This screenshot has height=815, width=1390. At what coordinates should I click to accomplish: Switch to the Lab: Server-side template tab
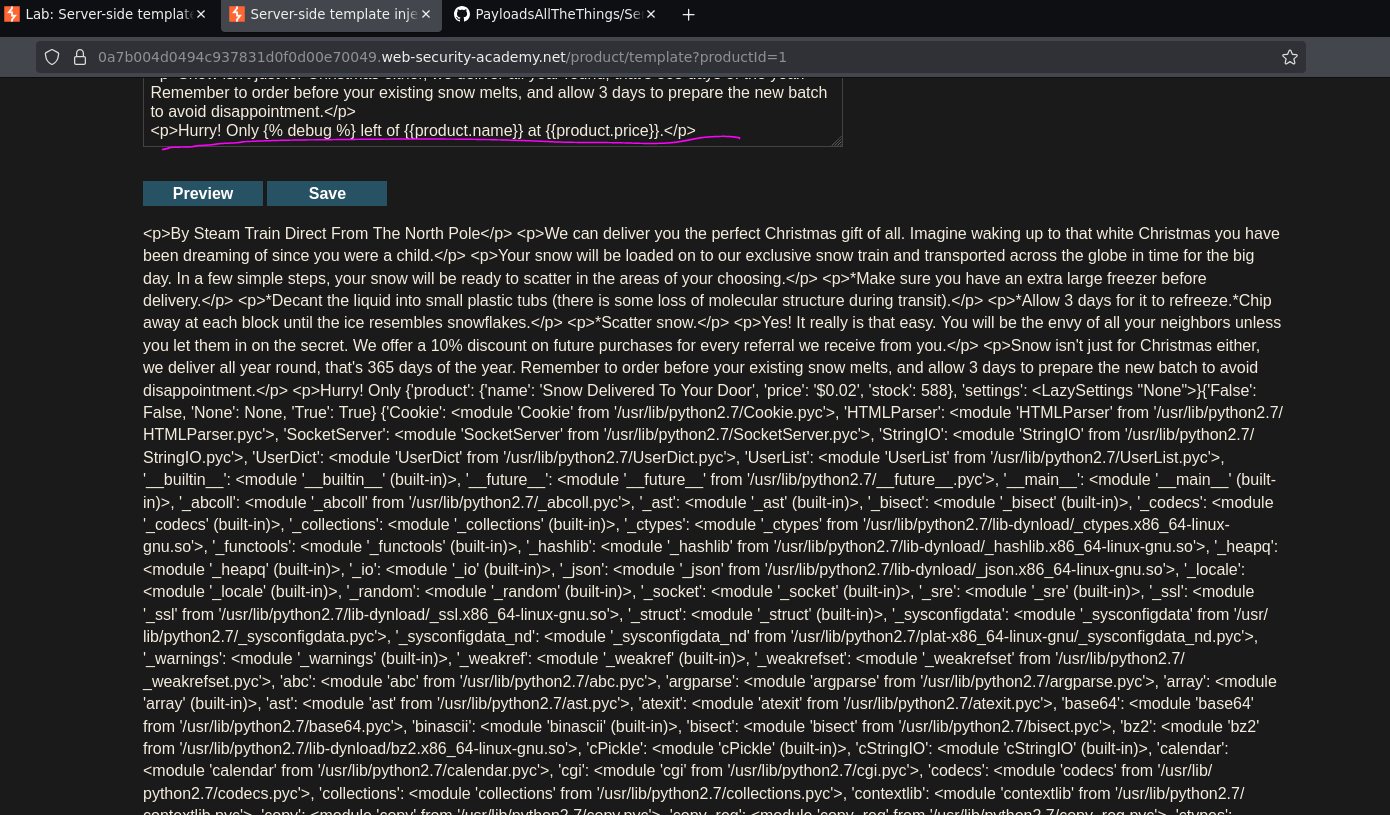point(107,15)
